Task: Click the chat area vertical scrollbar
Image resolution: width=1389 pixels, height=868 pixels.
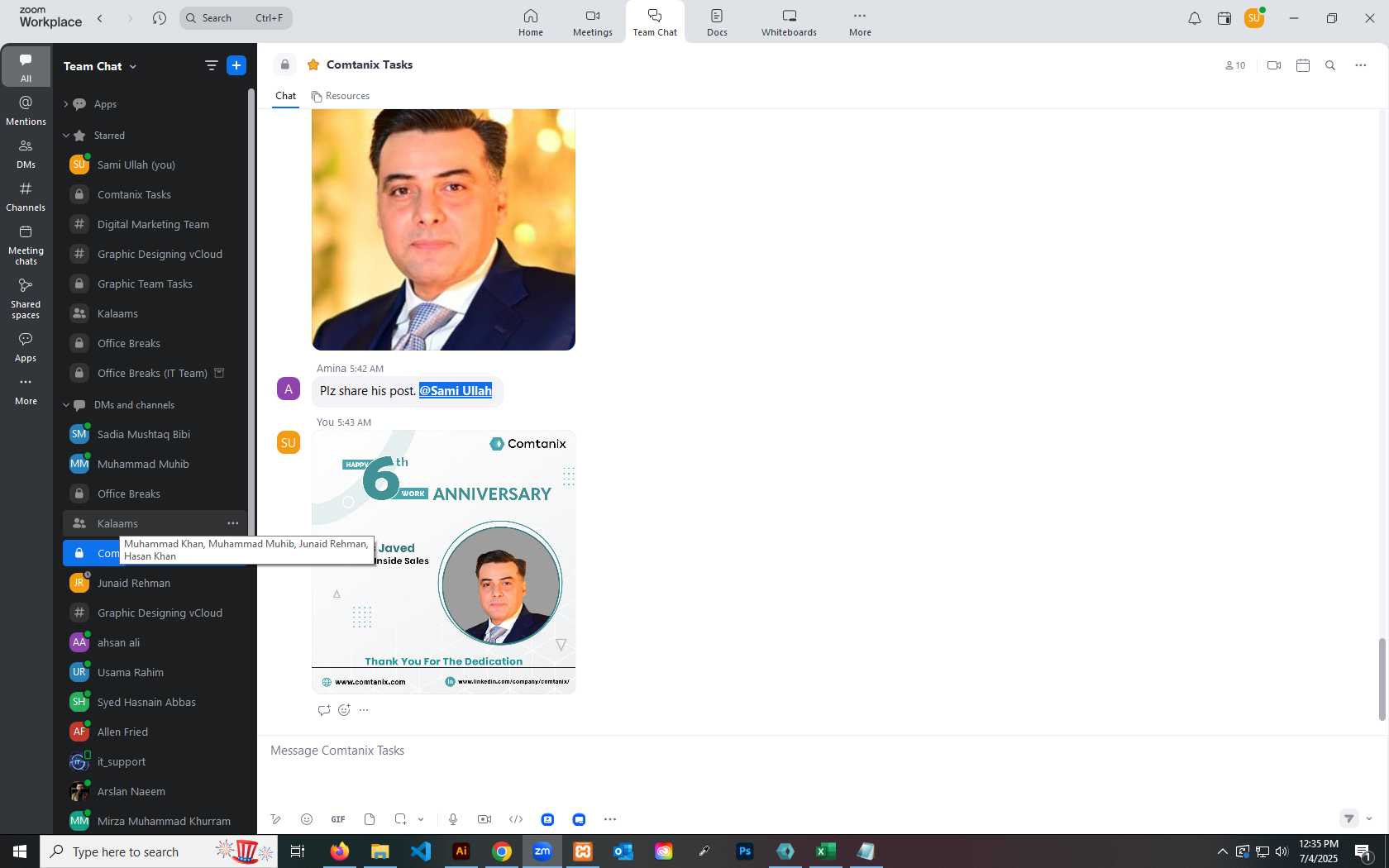Action: pos(1382,679)
